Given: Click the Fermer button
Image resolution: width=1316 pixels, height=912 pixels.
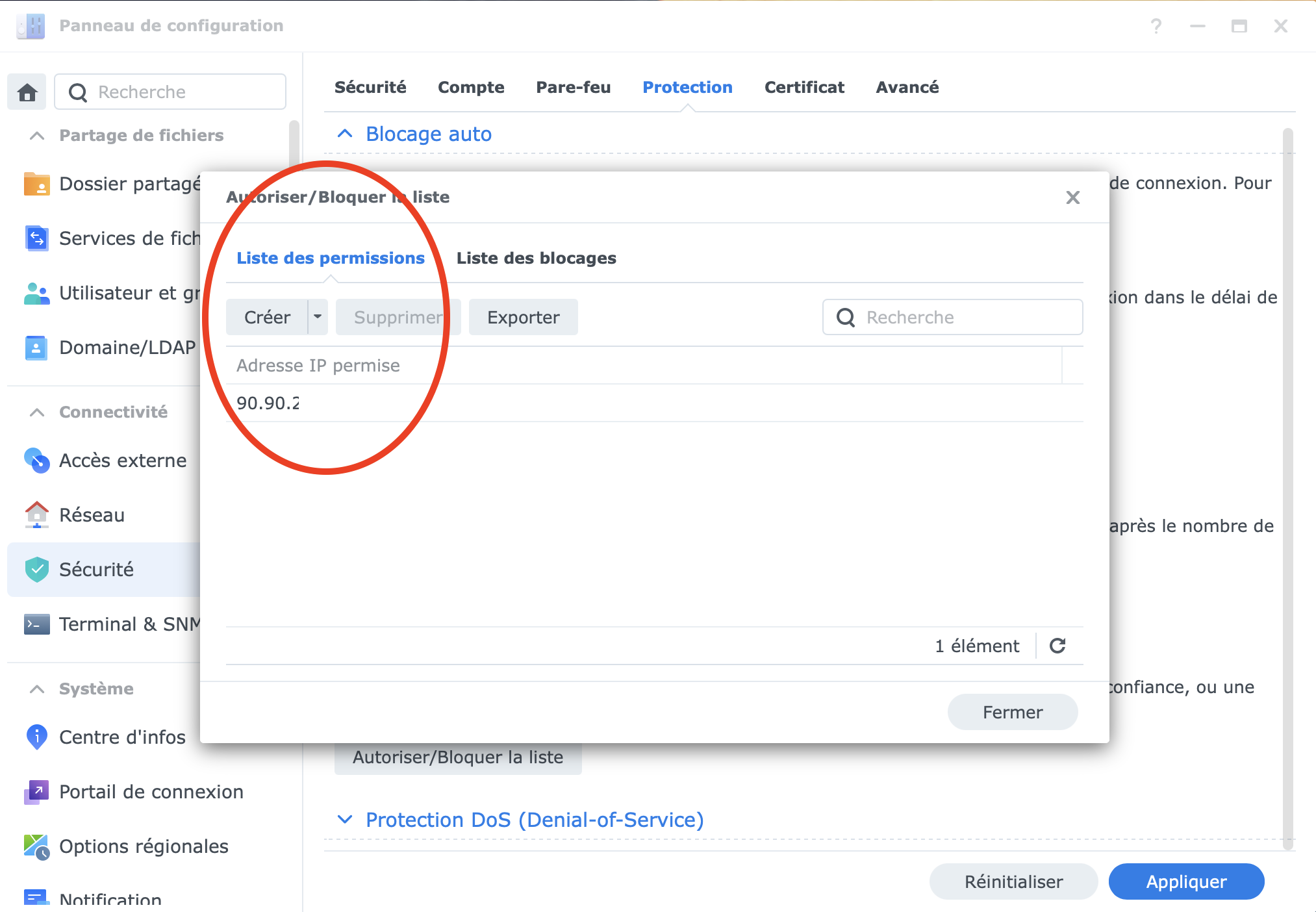Looking at the screenshot, I should click(1012, 712).
